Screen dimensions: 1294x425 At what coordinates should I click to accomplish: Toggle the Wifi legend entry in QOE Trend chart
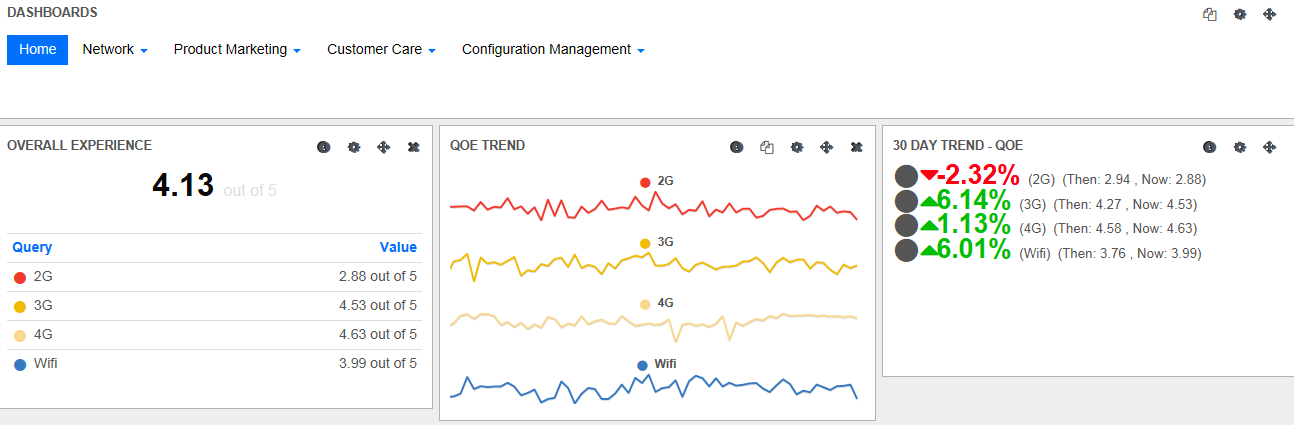point(657,364)
